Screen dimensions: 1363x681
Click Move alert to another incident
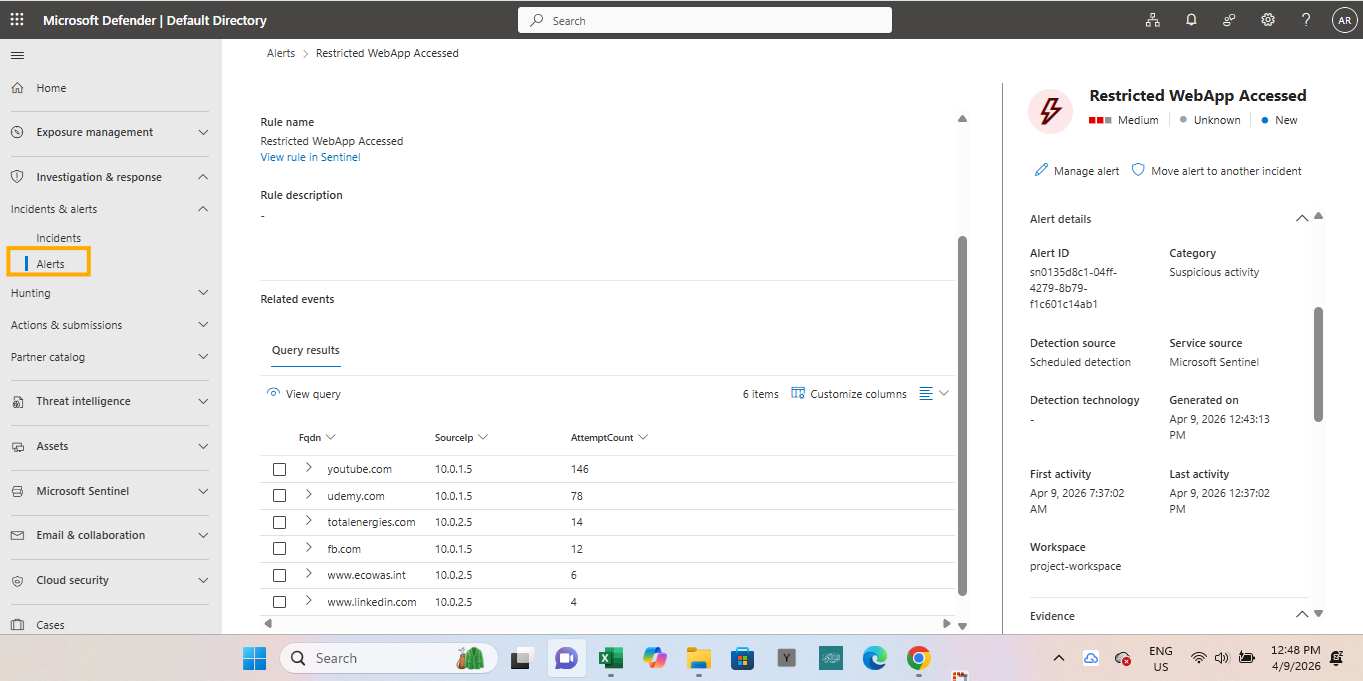tap(1216, 171)
